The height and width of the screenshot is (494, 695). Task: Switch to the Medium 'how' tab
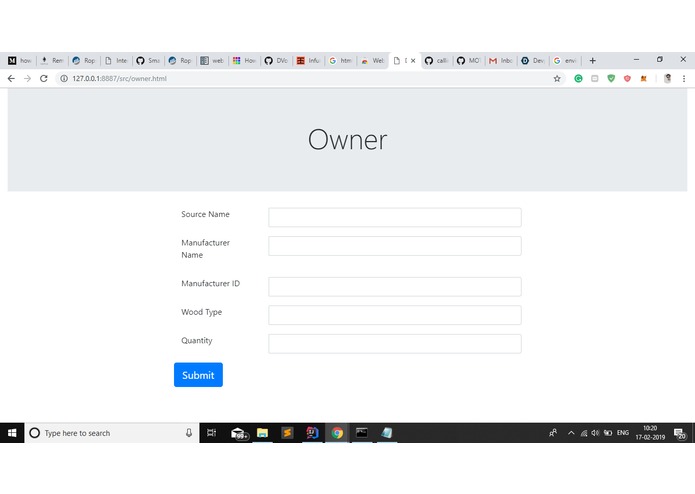(x=20, y=61)
